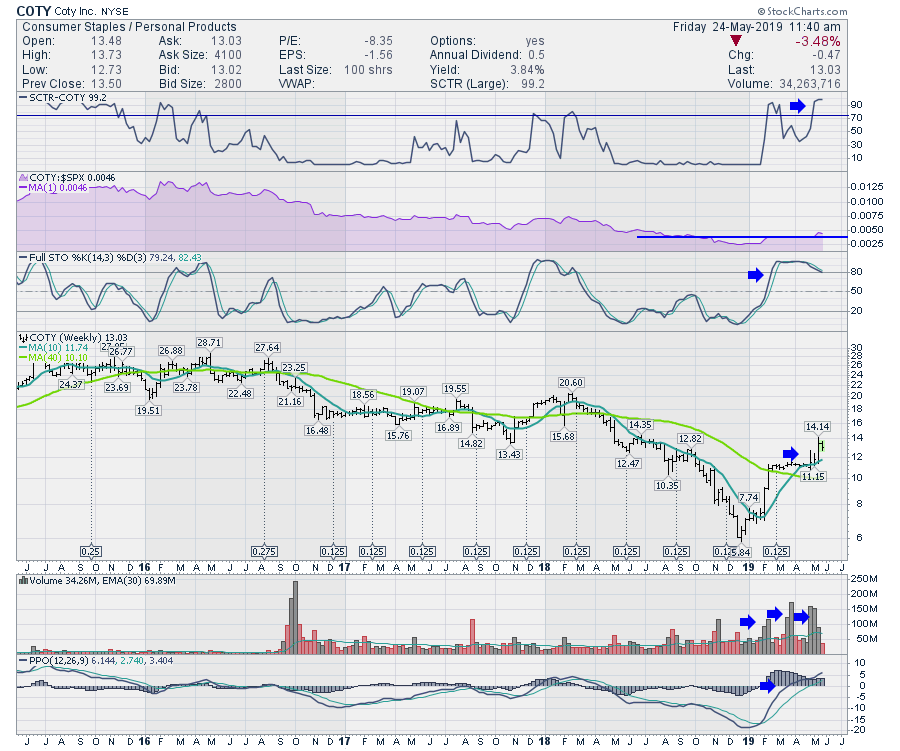Click the "22.48" price label

click(239, 394)
